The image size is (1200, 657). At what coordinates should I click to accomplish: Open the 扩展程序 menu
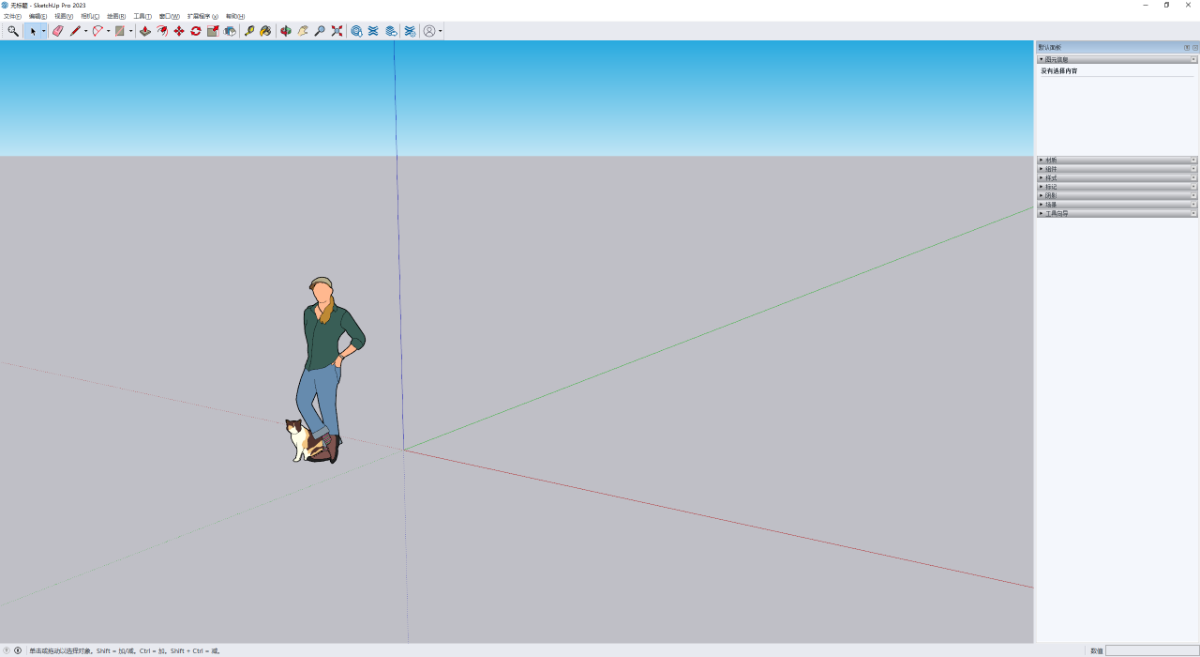pos(203,17)
